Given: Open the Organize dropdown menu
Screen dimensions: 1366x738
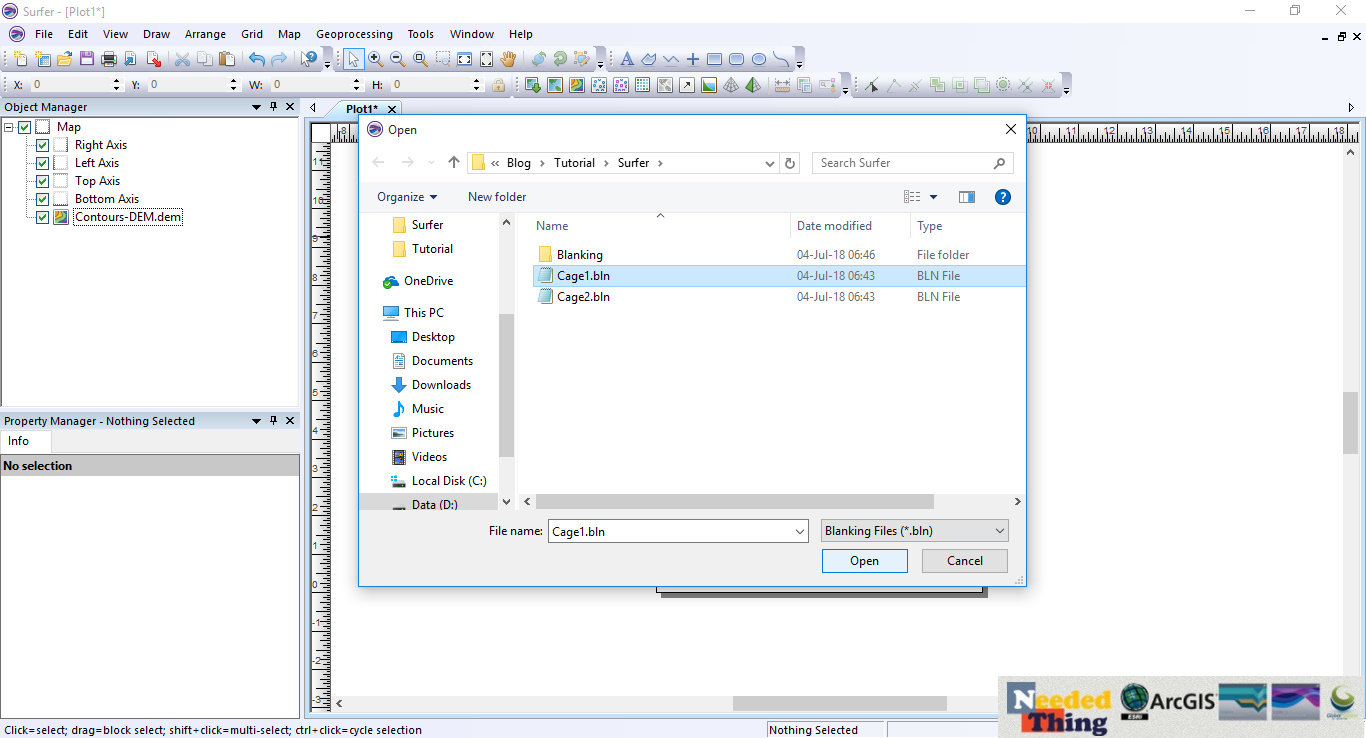Looking at the screenshot, I should [x=407, y=197].
